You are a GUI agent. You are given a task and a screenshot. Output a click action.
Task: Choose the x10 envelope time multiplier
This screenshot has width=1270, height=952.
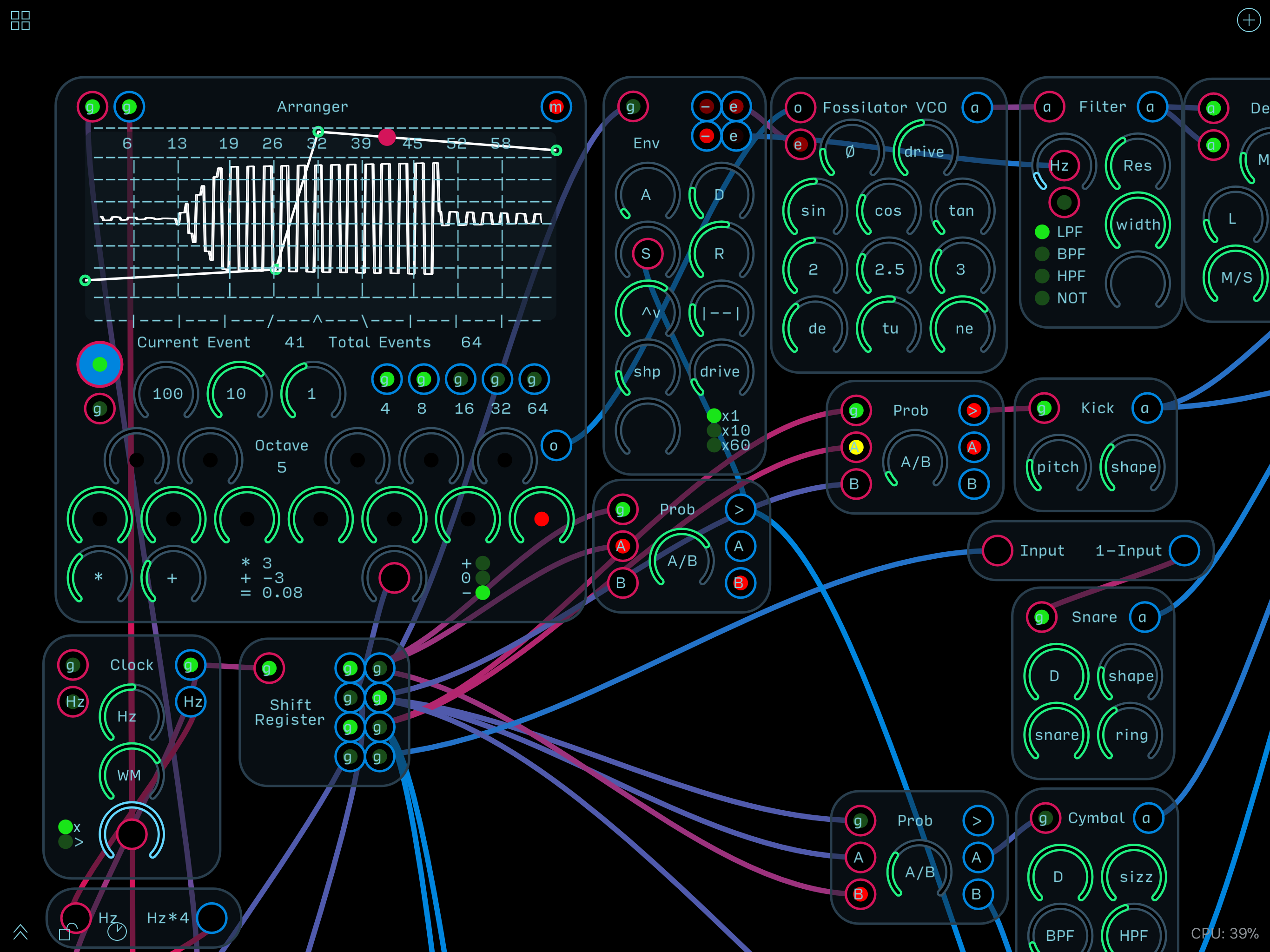714,430
